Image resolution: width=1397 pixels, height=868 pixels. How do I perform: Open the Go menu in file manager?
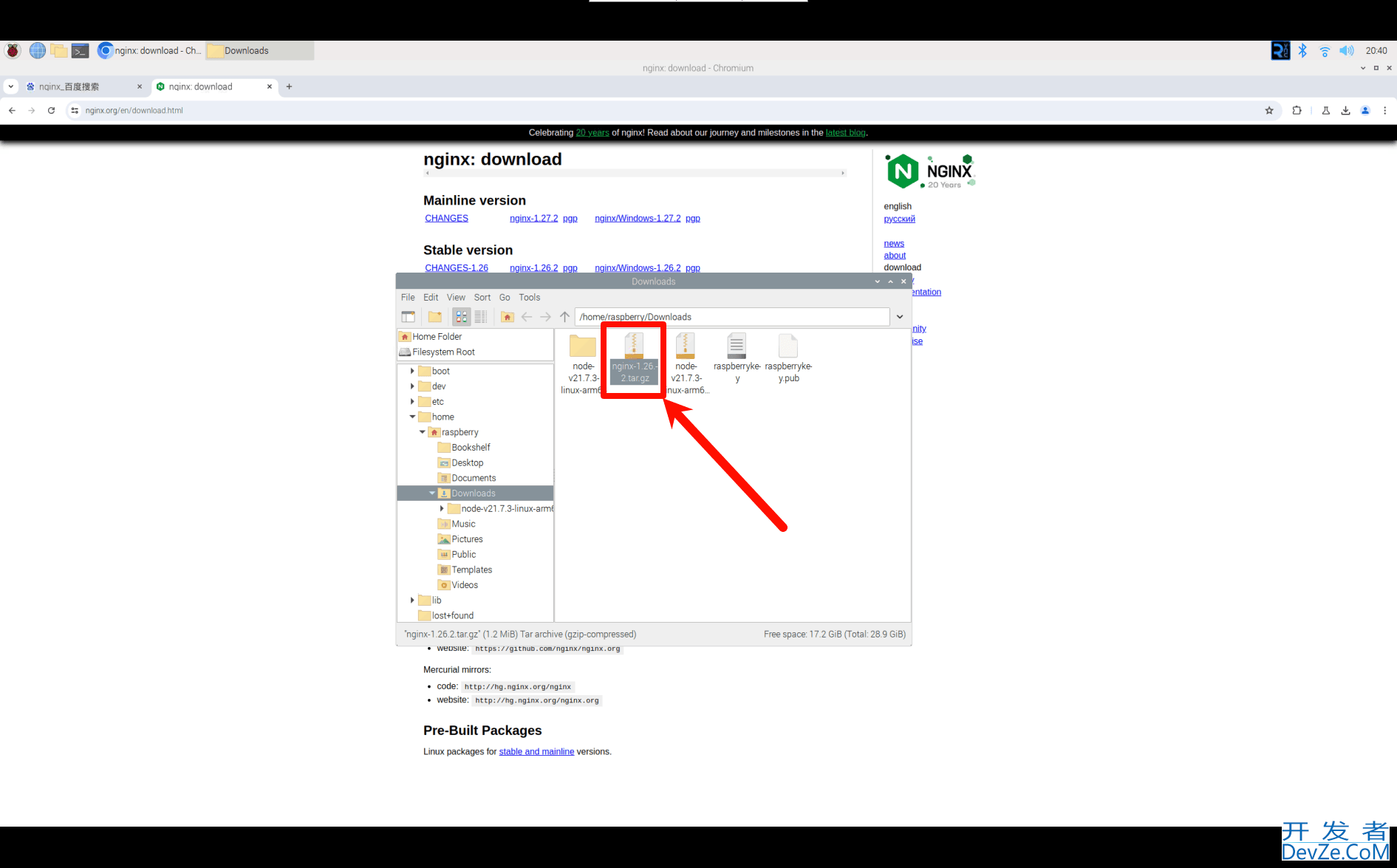pos(505,297)
